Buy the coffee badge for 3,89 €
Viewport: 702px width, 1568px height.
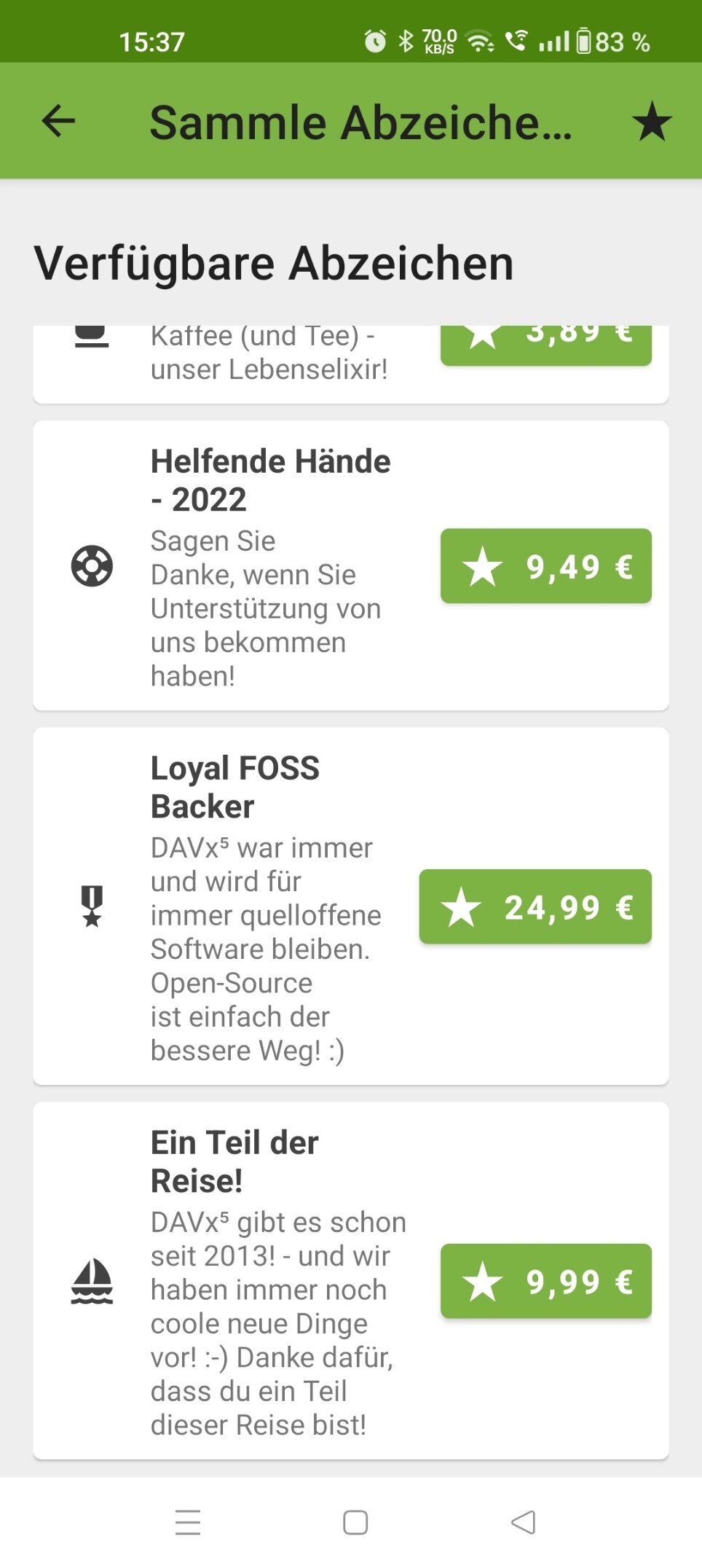coord(545,342)
